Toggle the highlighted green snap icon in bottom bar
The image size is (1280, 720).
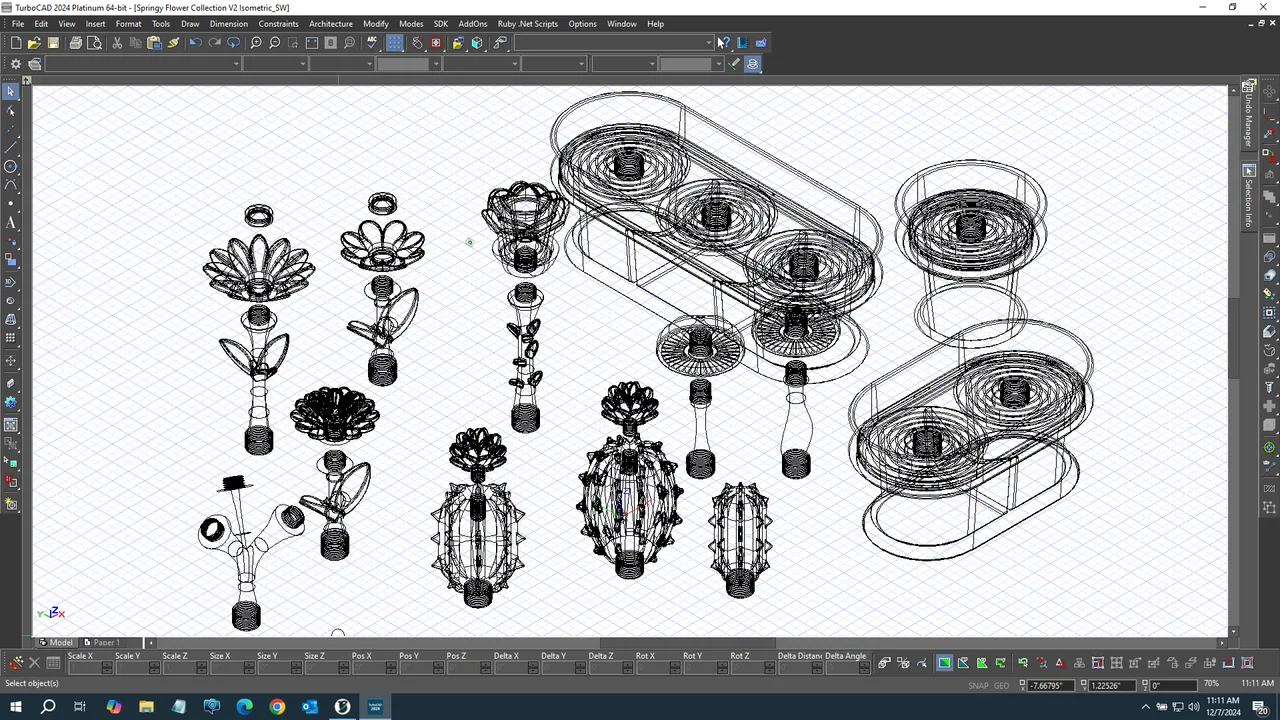point(944,663)
